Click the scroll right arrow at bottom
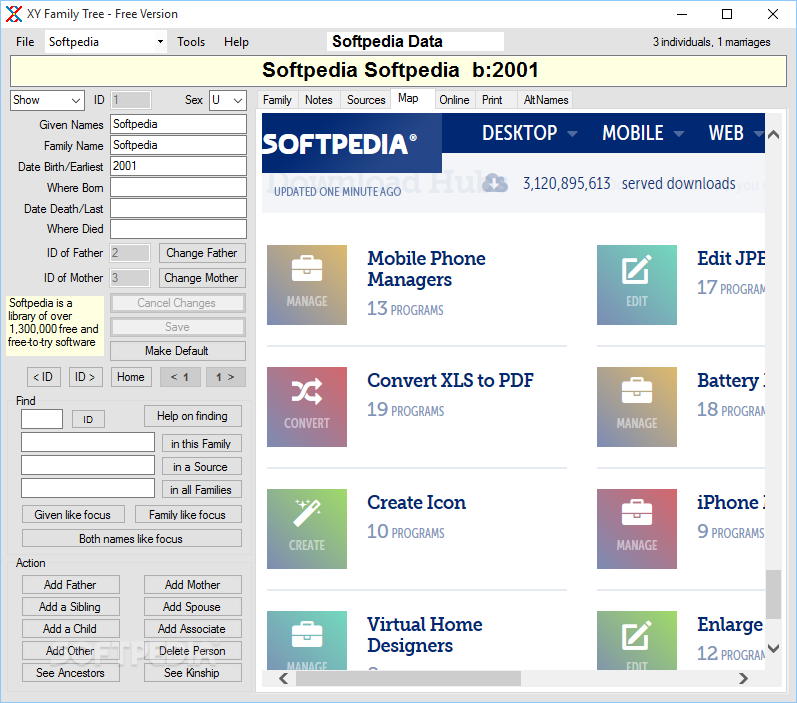This screenshot has width=797, height=703. pos(744,678)
